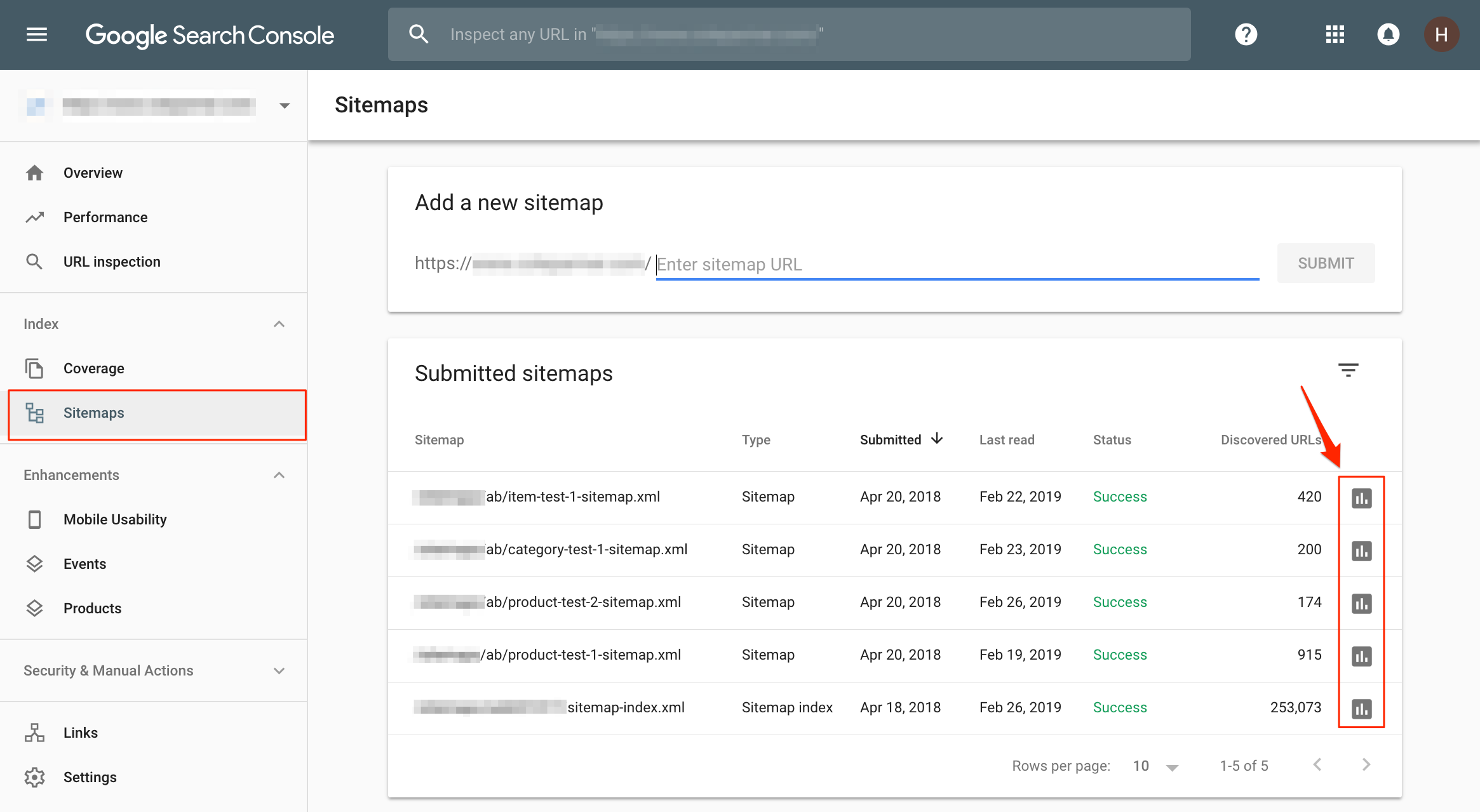The image size is (1480, 812).
Task: Open the property selector dropdown
Action: 285,106
